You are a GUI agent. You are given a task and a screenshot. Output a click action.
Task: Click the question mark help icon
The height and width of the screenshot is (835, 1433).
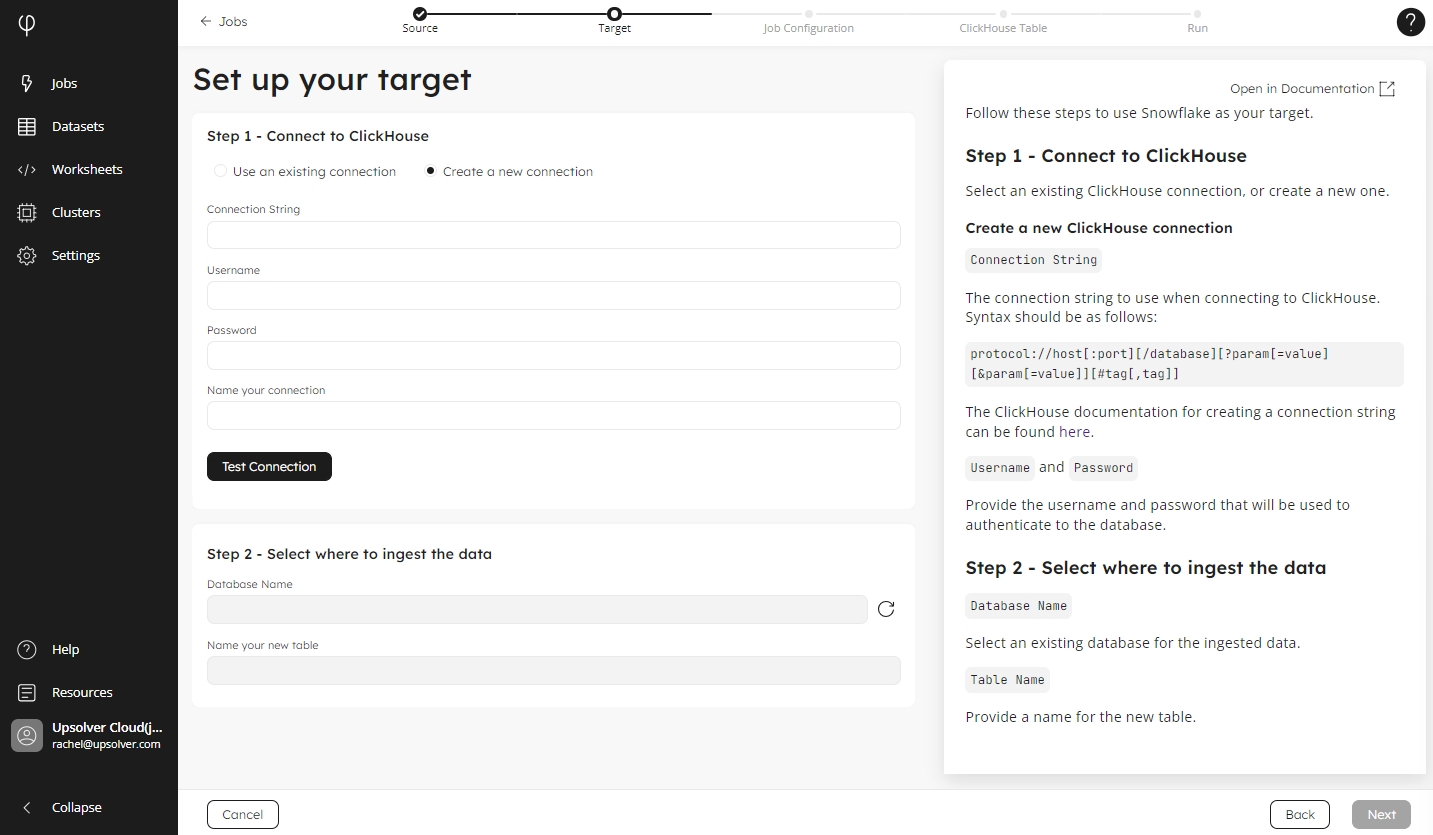1410,23
